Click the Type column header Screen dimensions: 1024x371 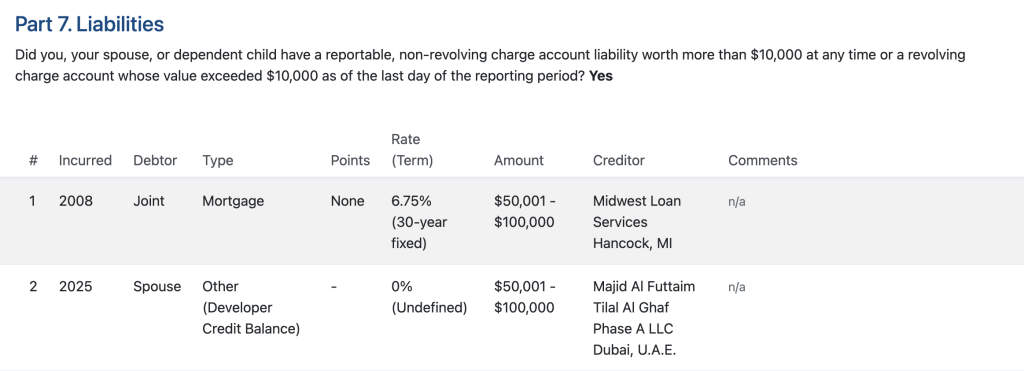(x=217, y=161)
